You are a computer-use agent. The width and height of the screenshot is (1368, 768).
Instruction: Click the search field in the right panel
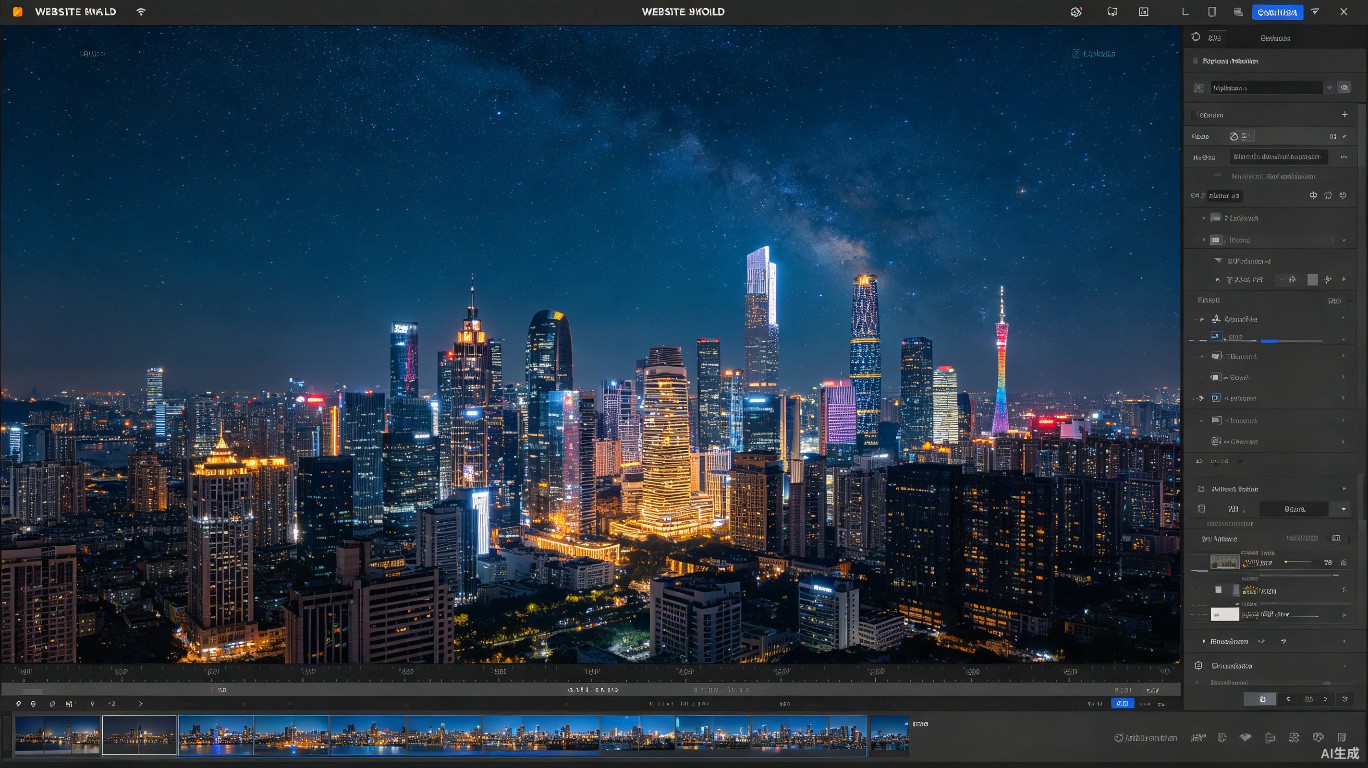point(1266,88)
